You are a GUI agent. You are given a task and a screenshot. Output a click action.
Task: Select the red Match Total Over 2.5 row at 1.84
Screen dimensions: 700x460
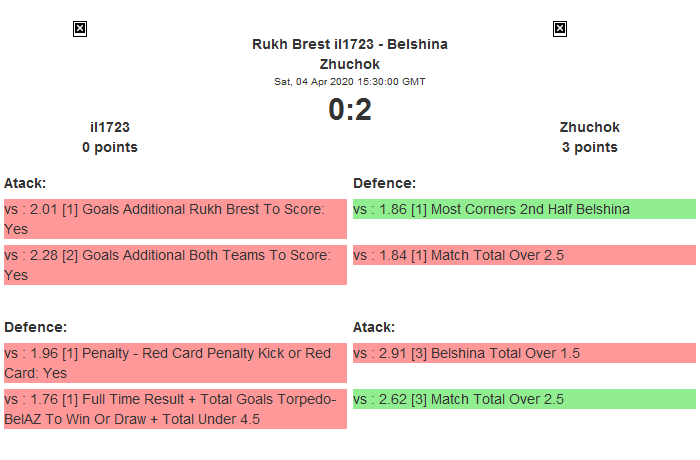pyautogui.click(x=524, y=255)
